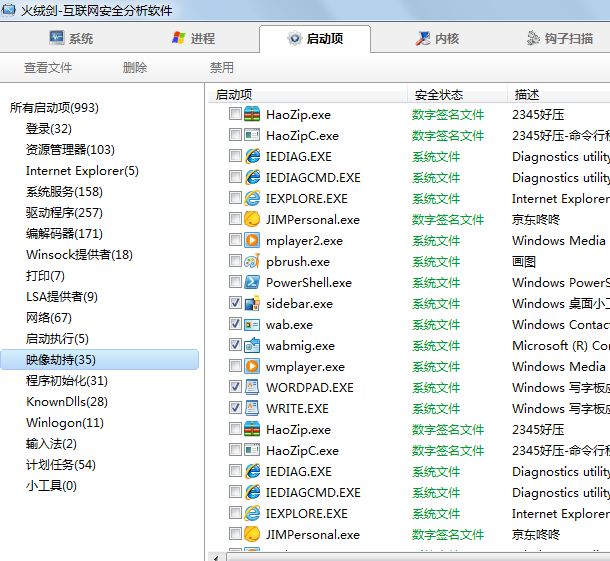Select the 编解码器(171) category

[64, 233]
